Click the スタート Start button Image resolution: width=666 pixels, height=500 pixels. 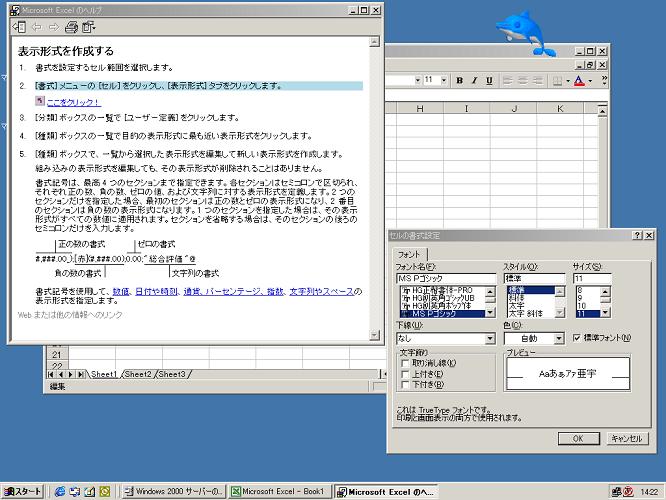click(23, 492)
